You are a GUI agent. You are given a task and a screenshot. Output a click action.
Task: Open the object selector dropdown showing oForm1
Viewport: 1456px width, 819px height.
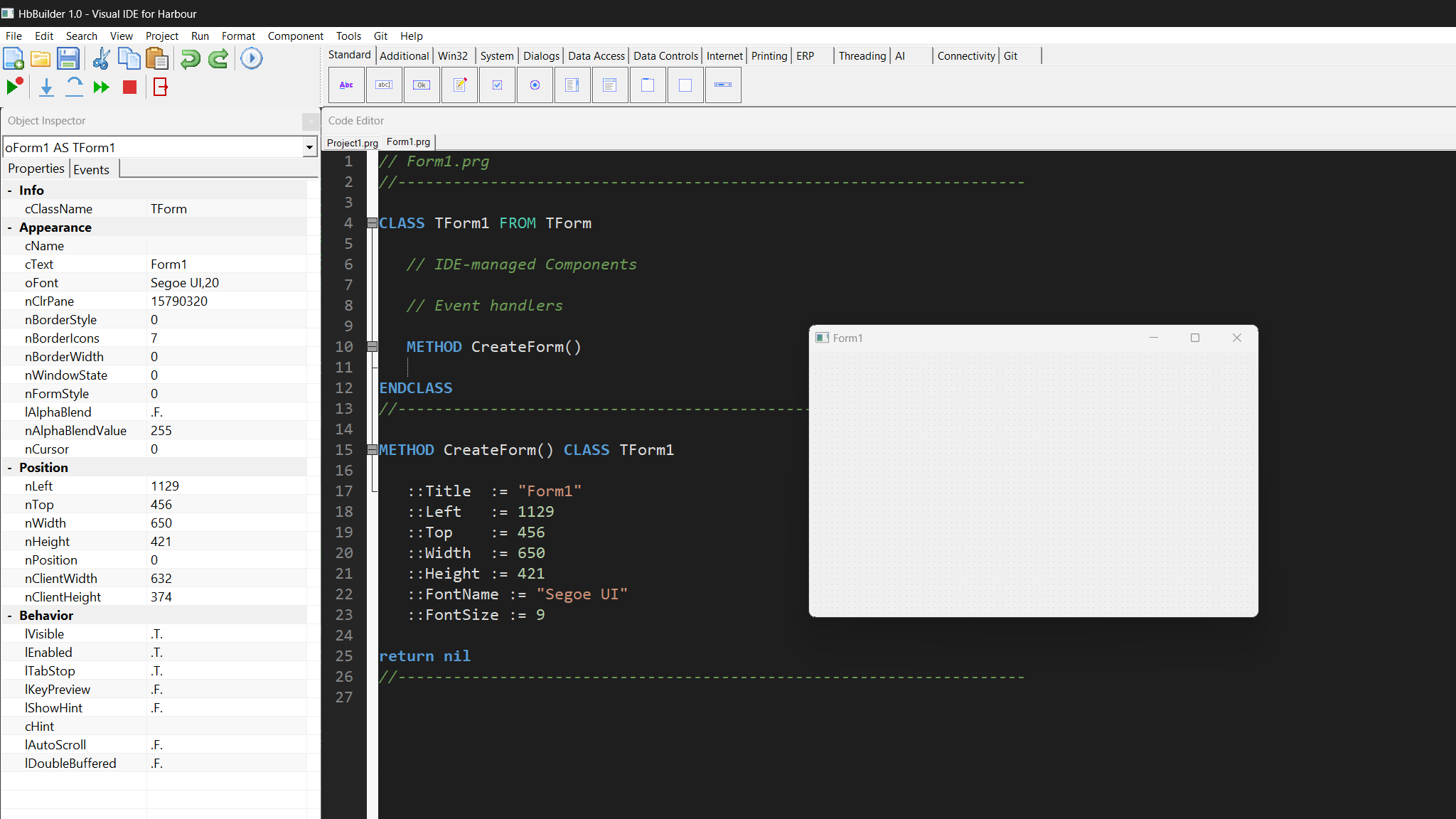309,147
